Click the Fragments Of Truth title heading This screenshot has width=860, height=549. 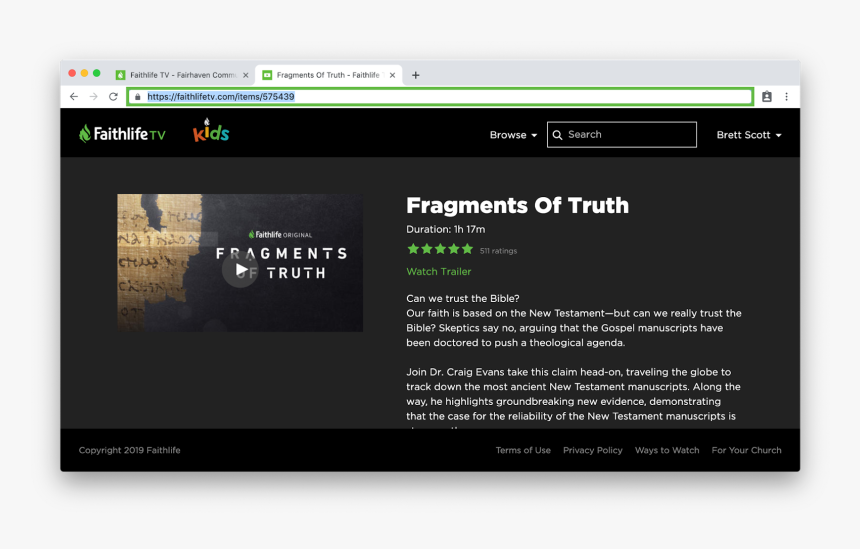(x=517, y=206)
